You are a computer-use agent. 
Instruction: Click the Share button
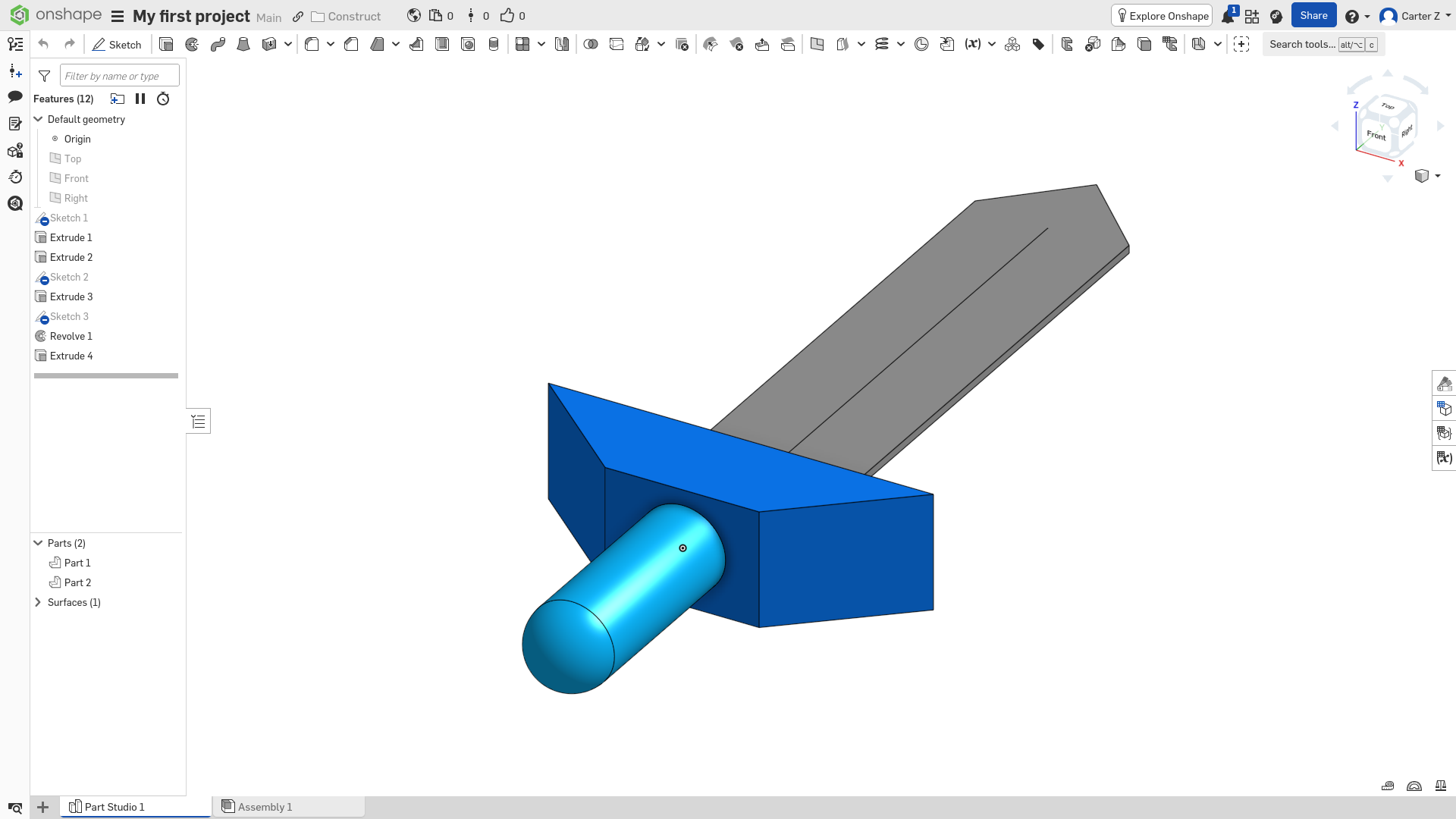1313,16
